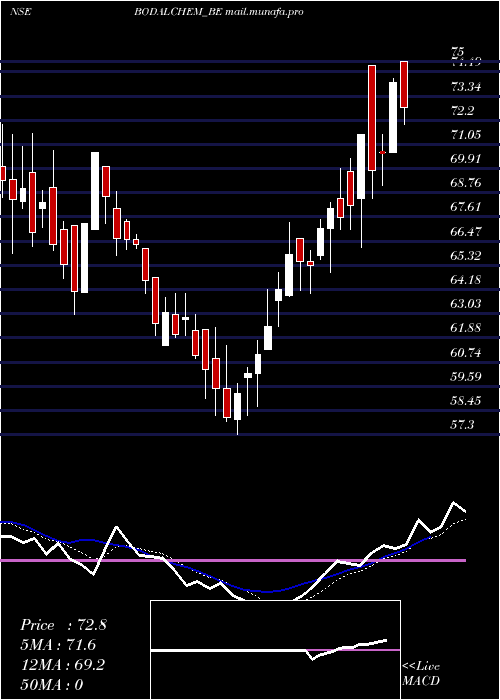Click the 65.32 price axis label

click(x=467, y=256)
